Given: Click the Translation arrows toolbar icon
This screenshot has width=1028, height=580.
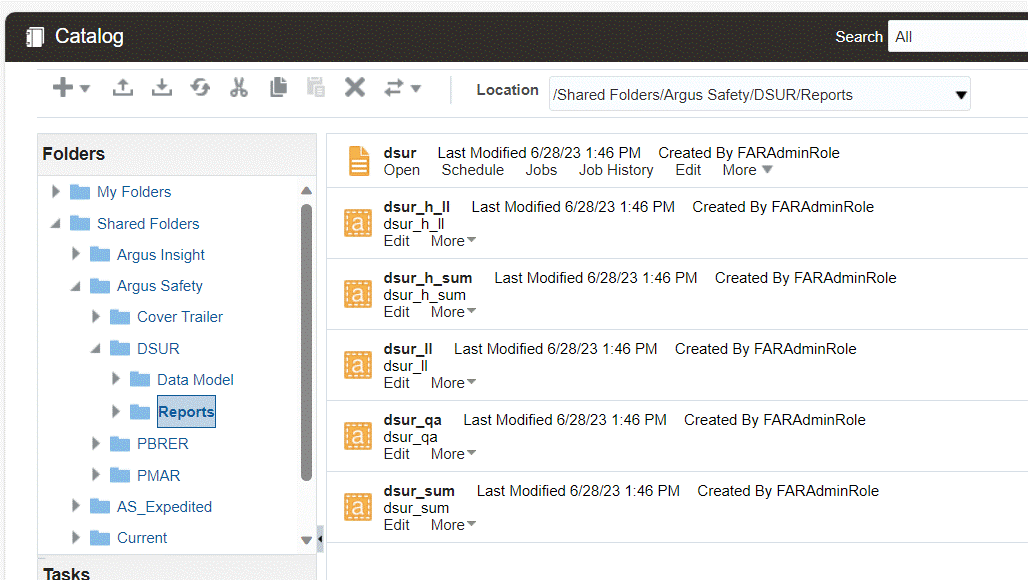Looking at the screenshot, I should click(x=394, y=88).
